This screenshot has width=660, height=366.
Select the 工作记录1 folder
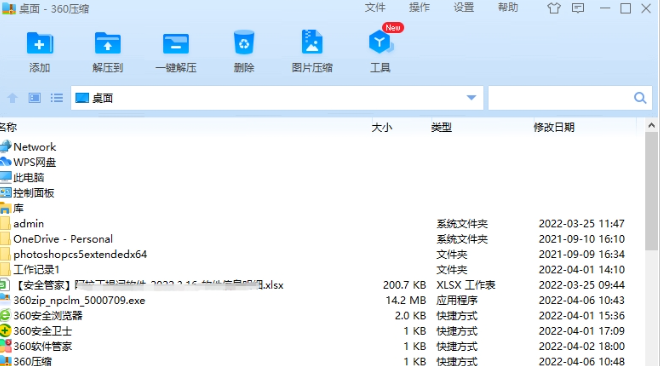click(x=30, y=270)
